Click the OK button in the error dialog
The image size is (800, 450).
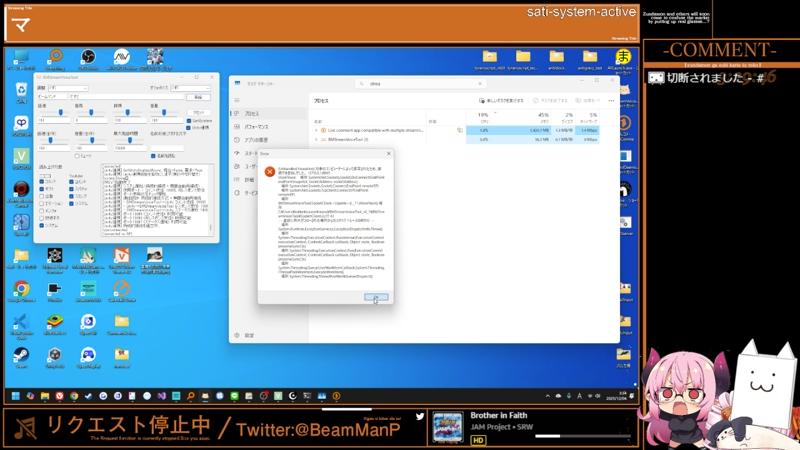tap(376, 297)
